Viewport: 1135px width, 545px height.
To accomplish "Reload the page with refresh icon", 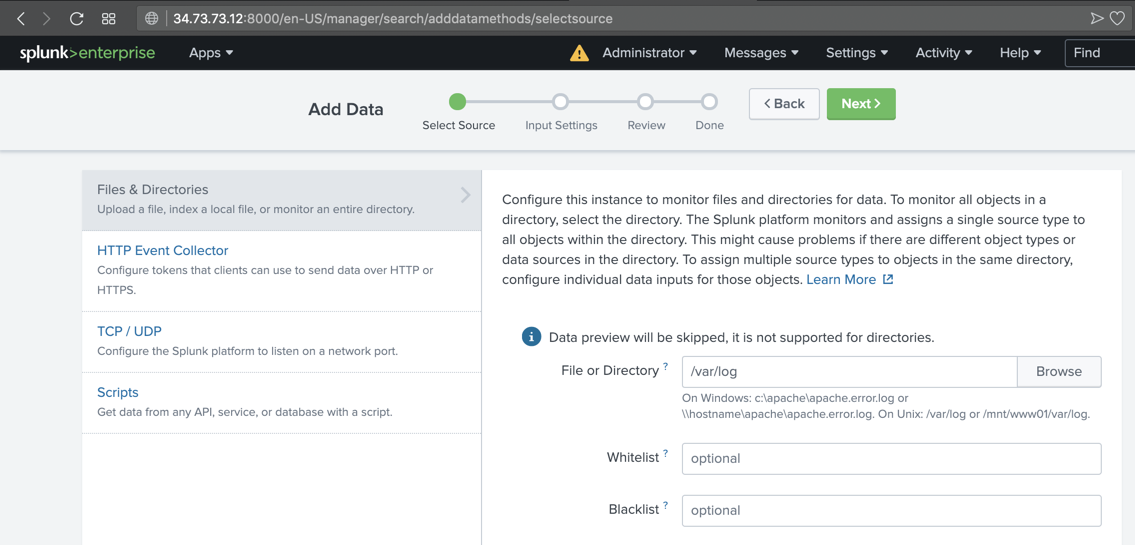I will click(x=76, y=18).
